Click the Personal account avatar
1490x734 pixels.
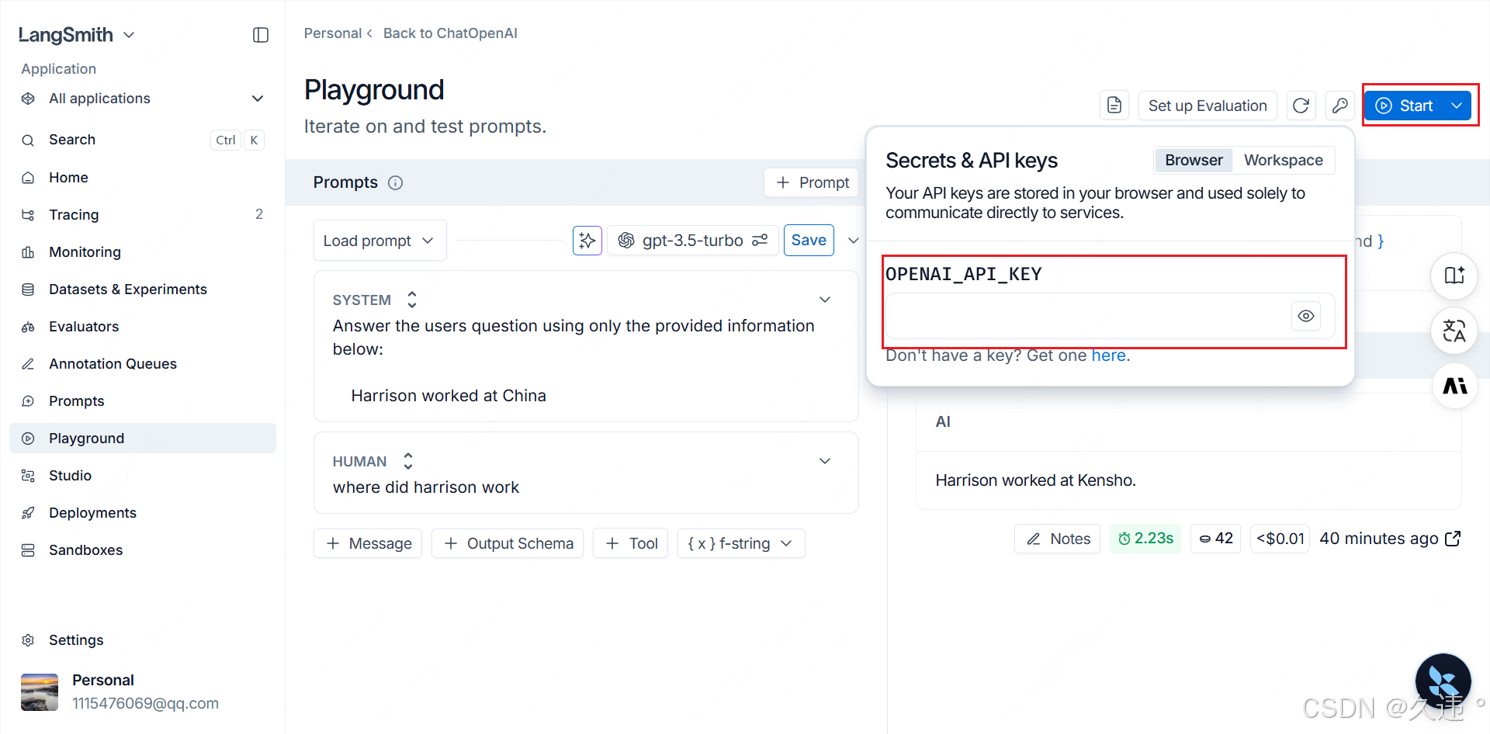(x=40, y=692)
